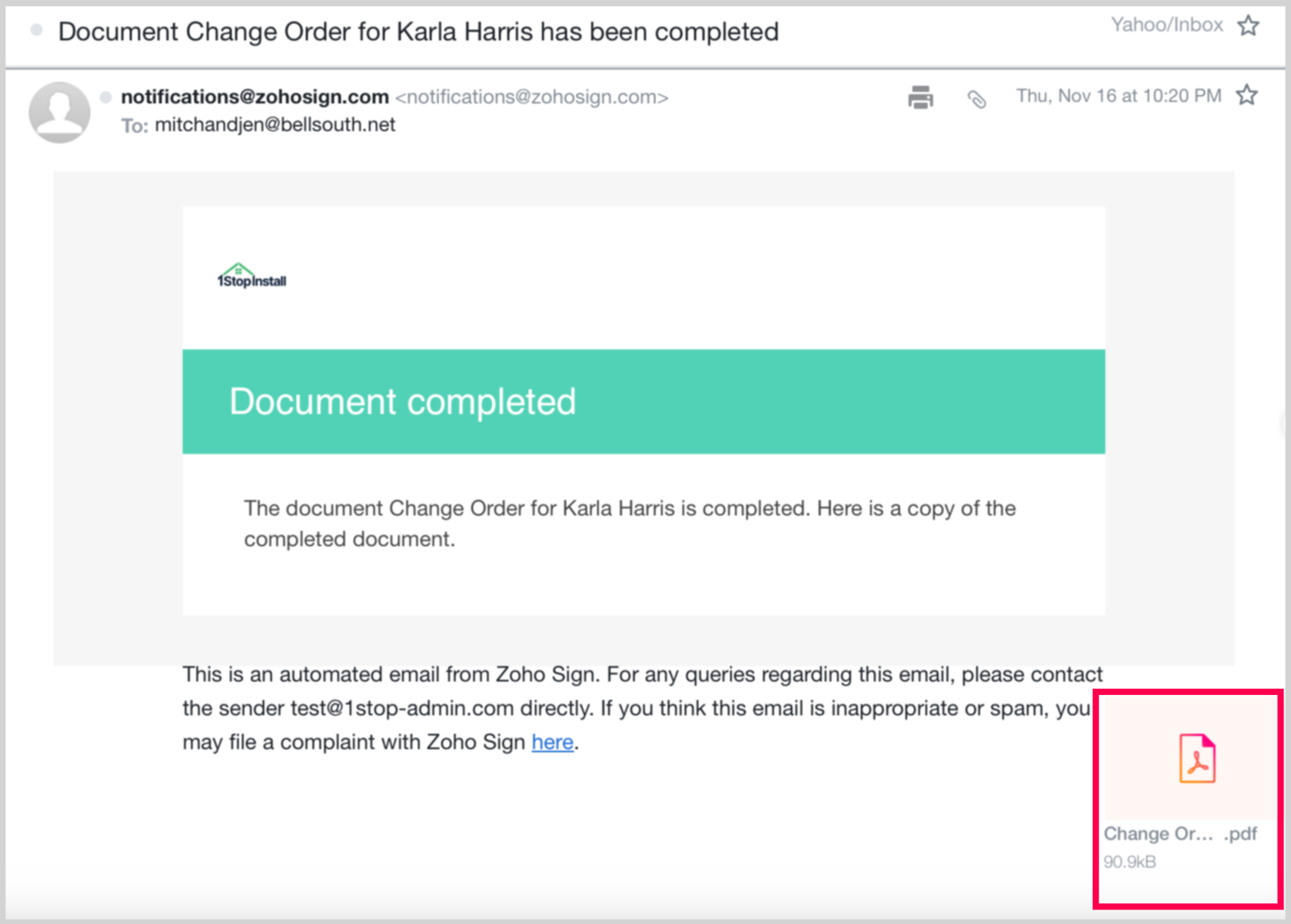
Task: Click the bold sender name notifications@zohosign.com
Action: click(x=255, y=97)
